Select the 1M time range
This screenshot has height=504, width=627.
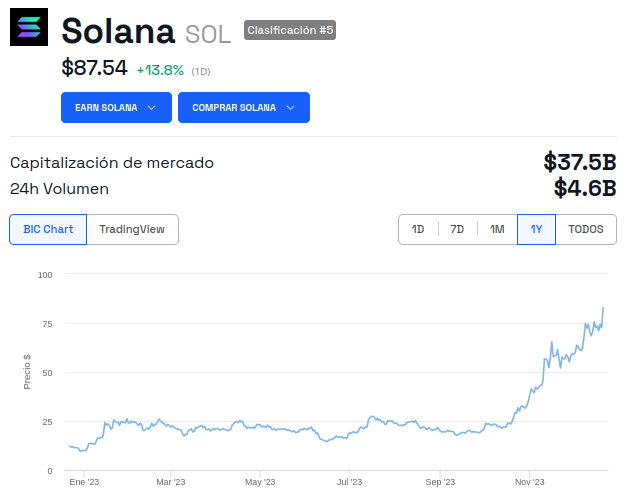pyautogui.click(x=497, y=229)
